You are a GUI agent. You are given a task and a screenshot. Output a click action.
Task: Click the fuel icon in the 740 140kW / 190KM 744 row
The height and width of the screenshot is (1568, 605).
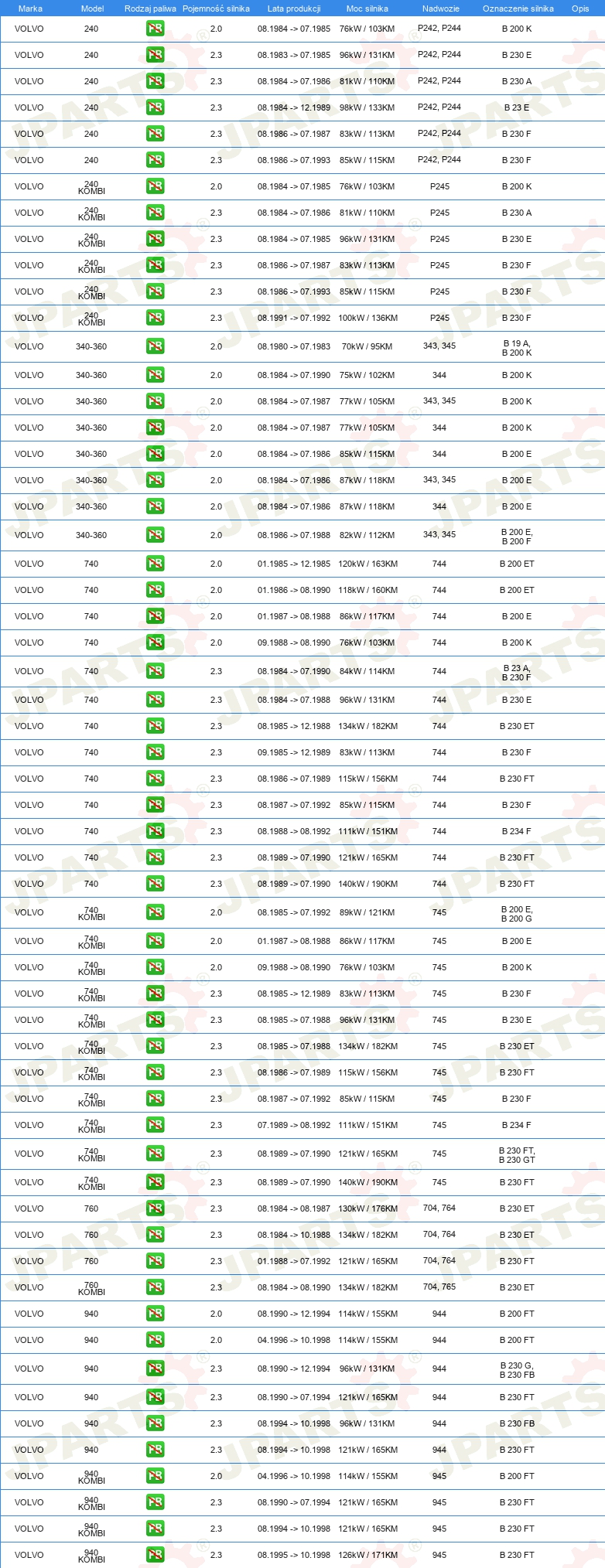155,884
